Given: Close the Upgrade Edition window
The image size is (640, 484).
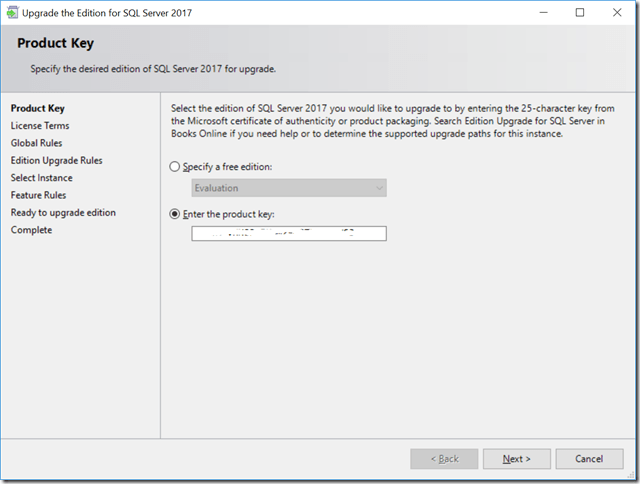Looking at the screenshot, I should point(617,13).
